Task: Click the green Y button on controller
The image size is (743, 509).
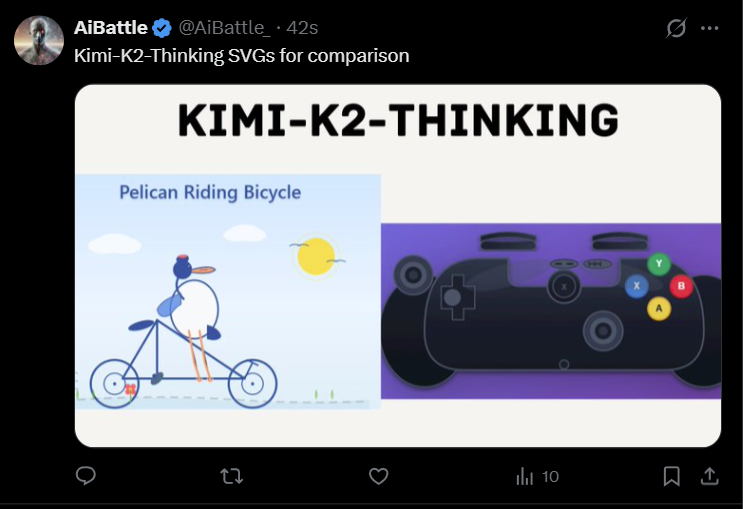Action: point(658,264)
